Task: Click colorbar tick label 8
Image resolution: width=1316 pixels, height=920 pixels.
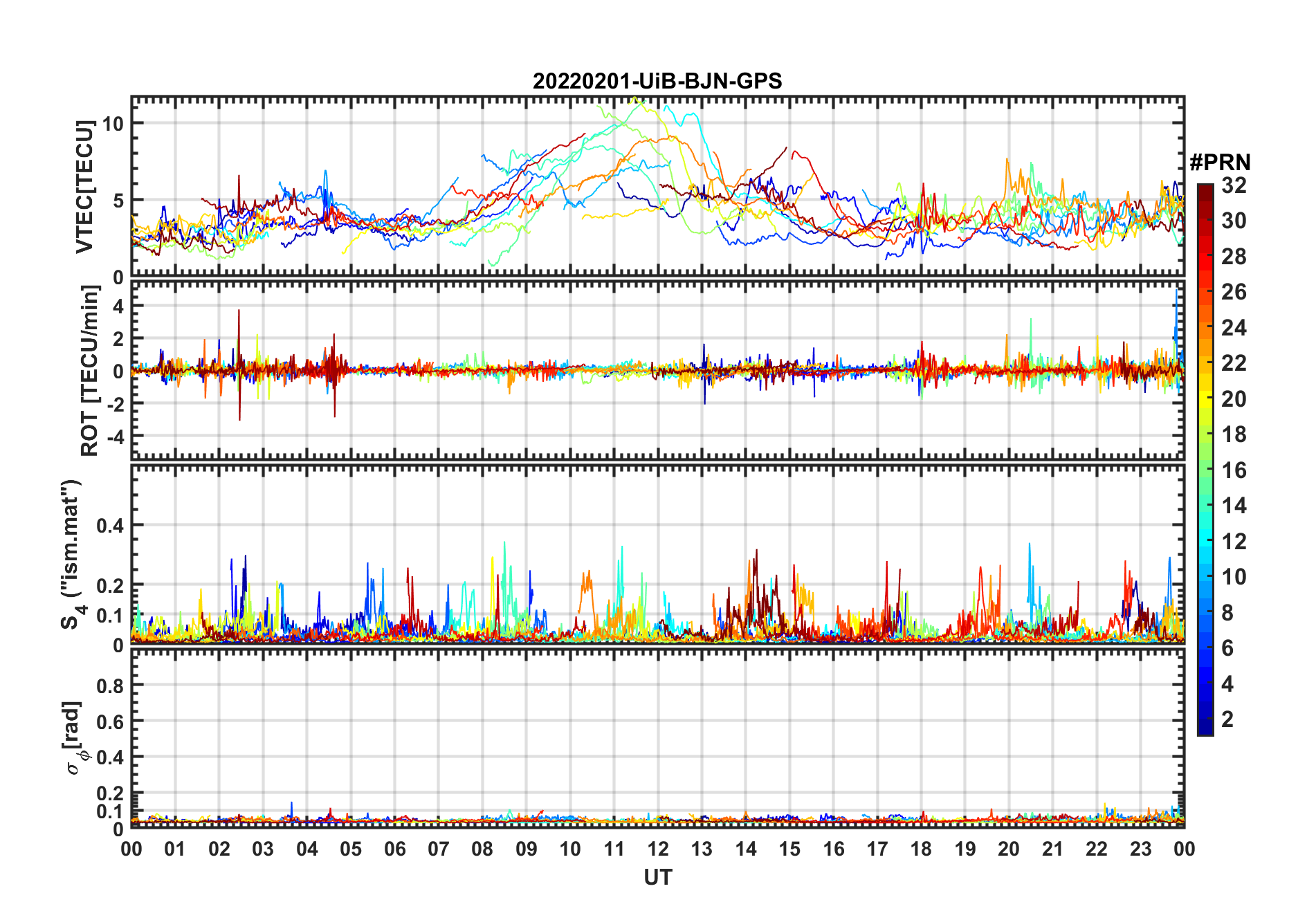Action: point(1227,613)
